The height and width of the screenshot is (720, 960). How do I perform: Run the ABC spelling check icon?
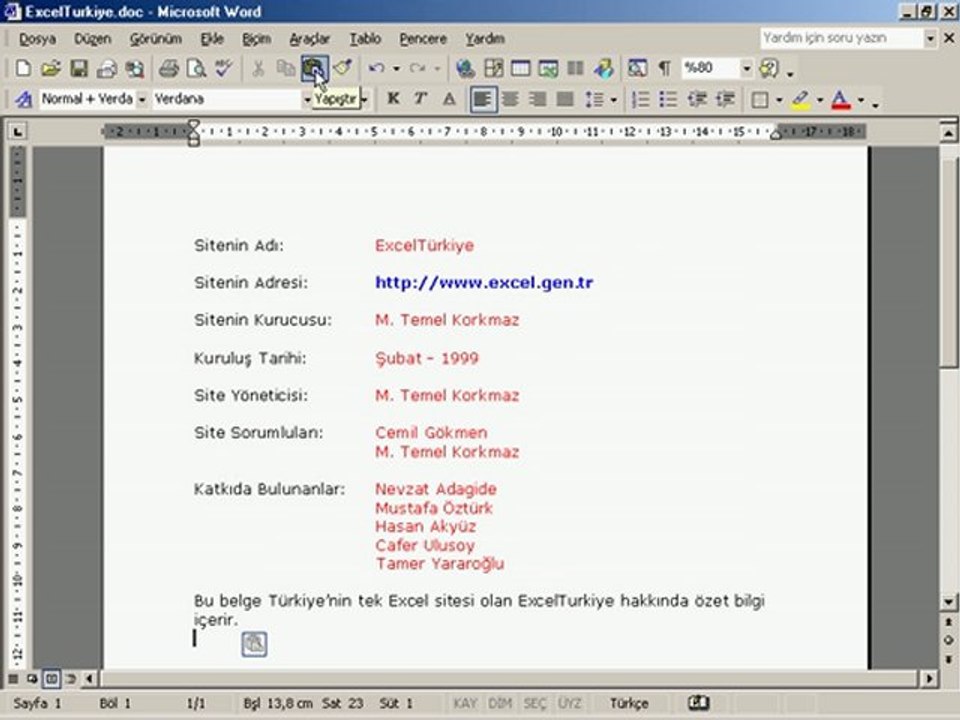[x=224, y=68]
